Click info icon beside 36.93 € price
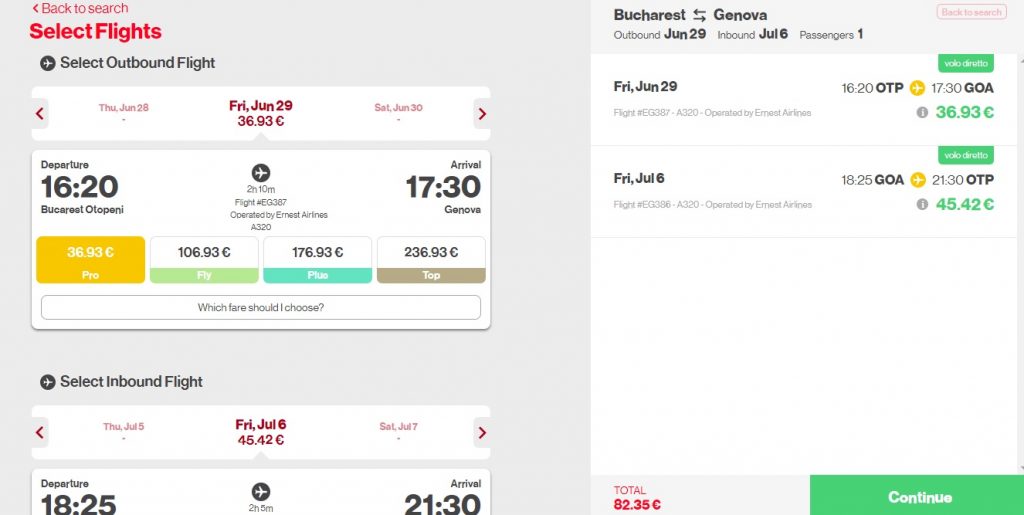This screenshot has width=1024, height=515. point(922,112)
